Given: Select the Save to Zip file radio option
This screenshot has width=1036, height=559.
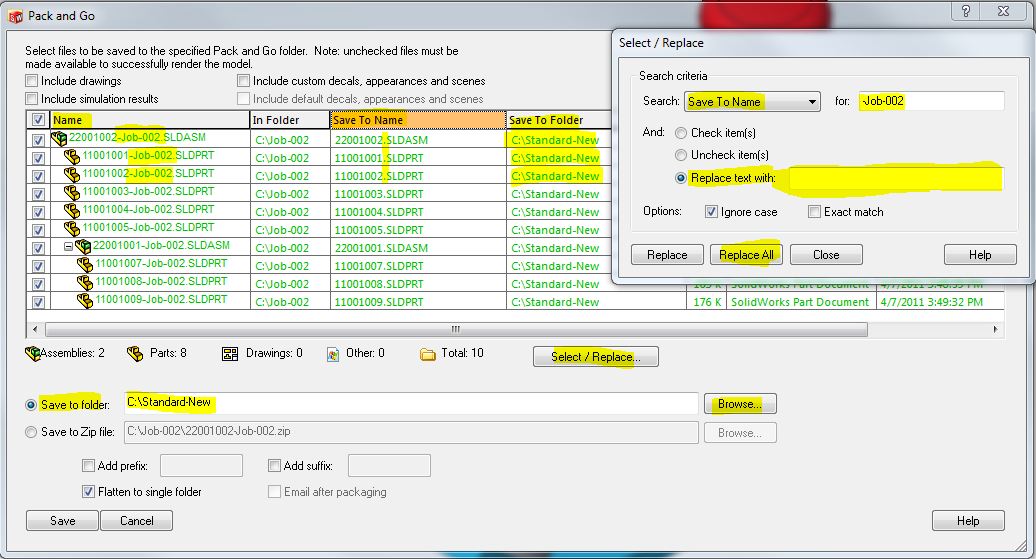Looking at the screenshot, I should (x=31, y=432).
